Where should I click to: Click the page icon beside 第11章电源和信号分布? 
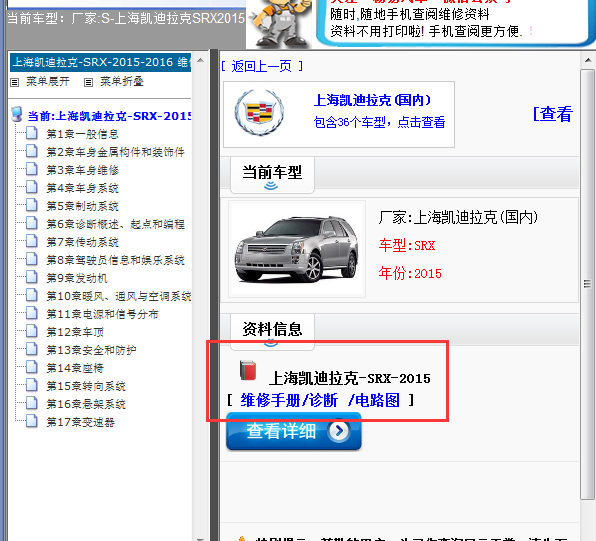[32, 314]
